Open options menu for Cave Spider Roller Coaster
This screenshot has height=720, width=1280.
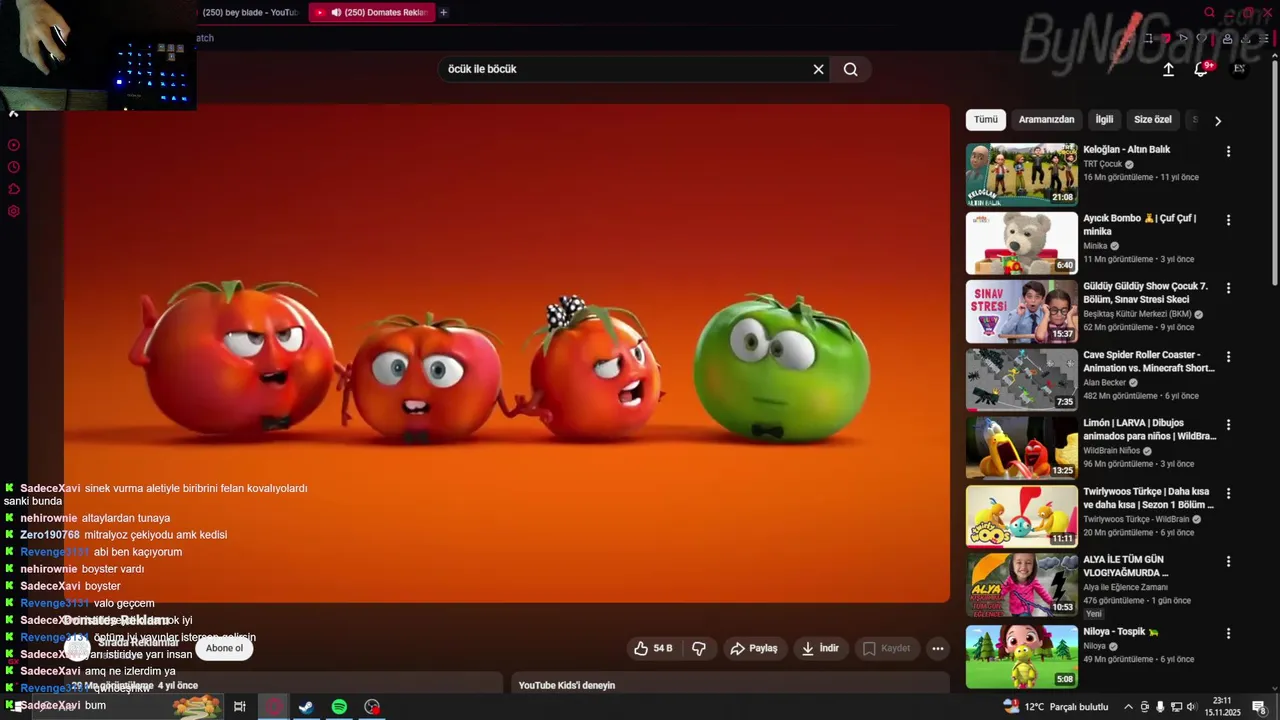point(1228,357)
